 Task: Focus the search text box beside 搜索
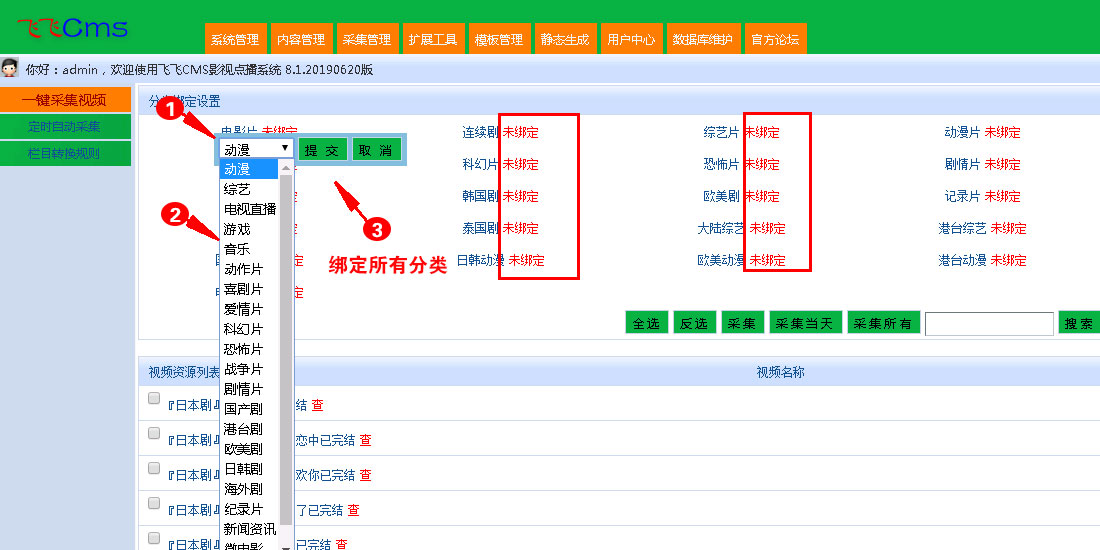988,323
